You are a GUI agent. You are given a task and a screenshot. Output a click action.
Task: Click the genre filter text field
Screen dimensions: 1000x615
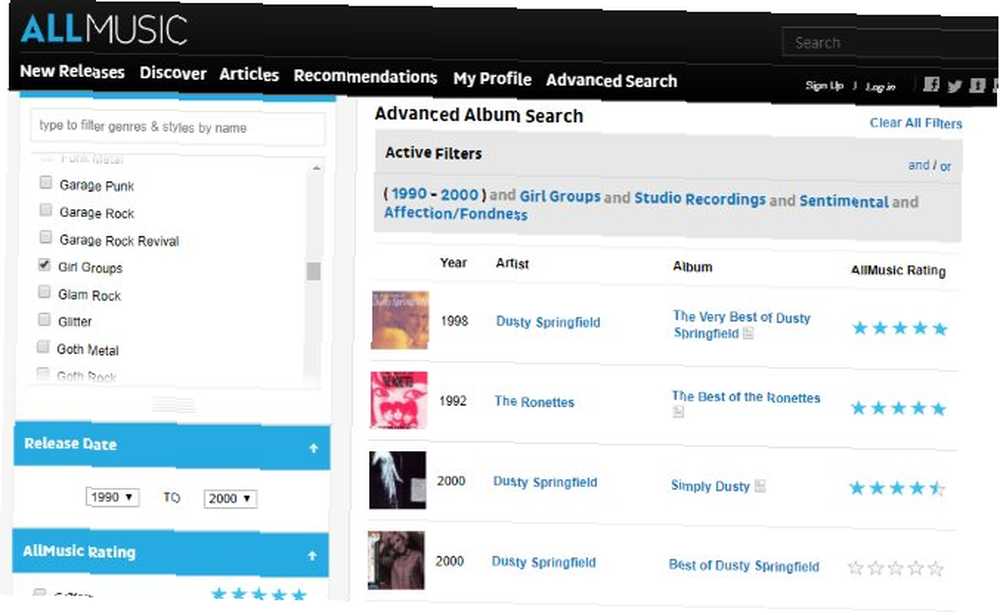coord(178,128)
